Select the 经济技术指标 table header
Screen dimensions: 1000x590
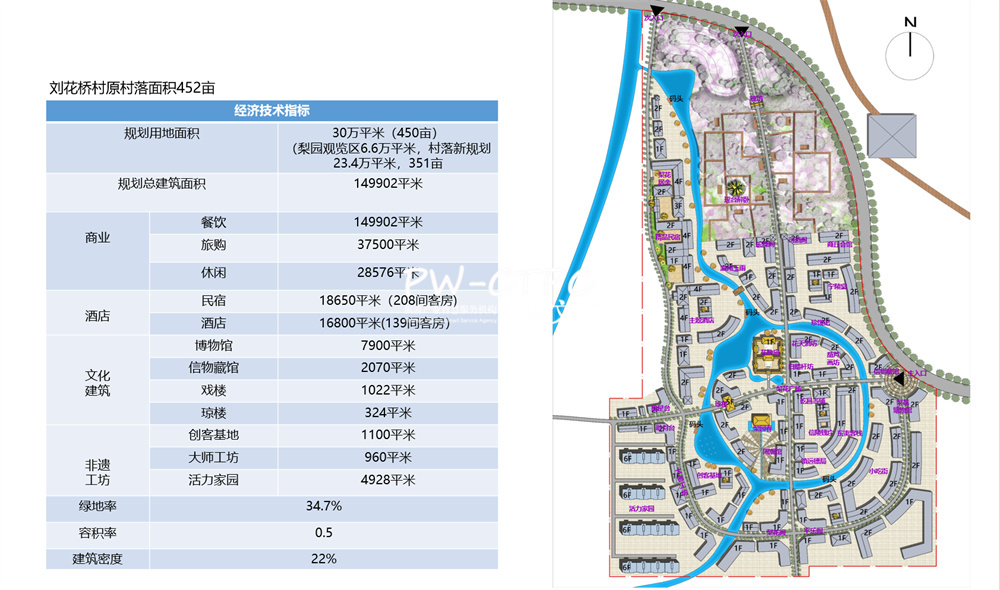[271, 111]
